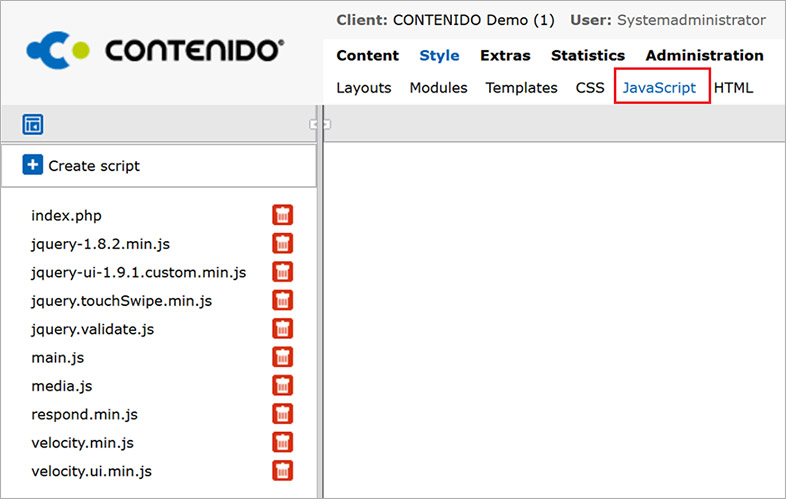Open the media.js script

(x=62, y=386)
